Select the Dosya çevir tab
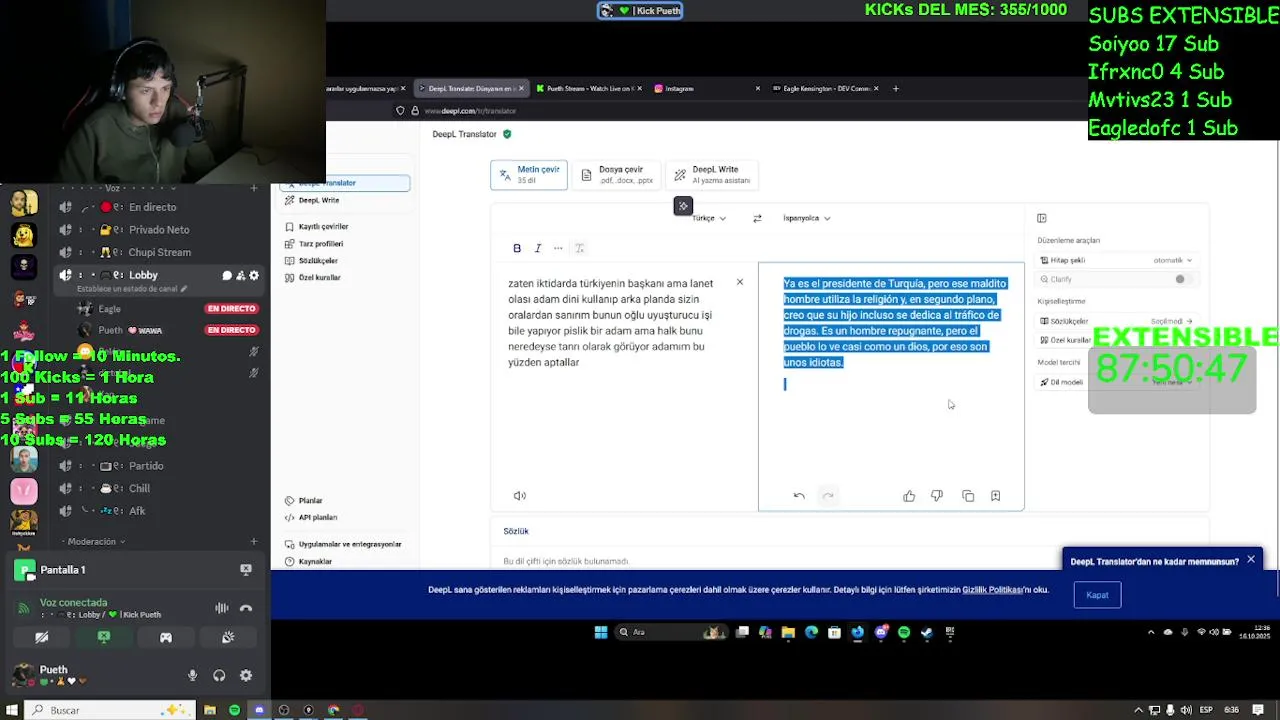Image resolution: width=1280 pixels, height=720 pixels. 617,175
